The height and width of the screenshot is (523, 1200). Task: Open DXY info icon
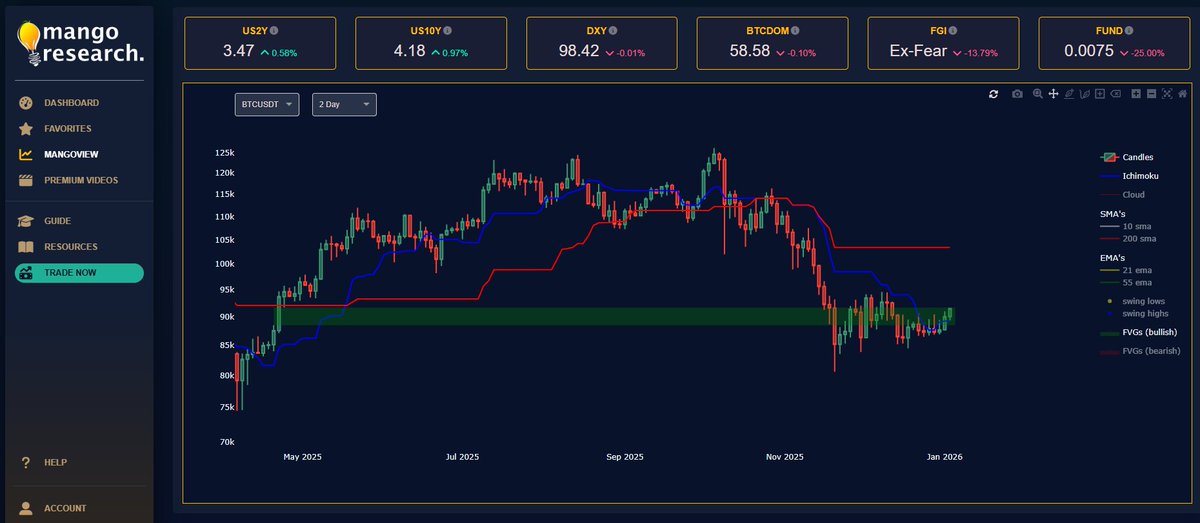pos(611,31)
